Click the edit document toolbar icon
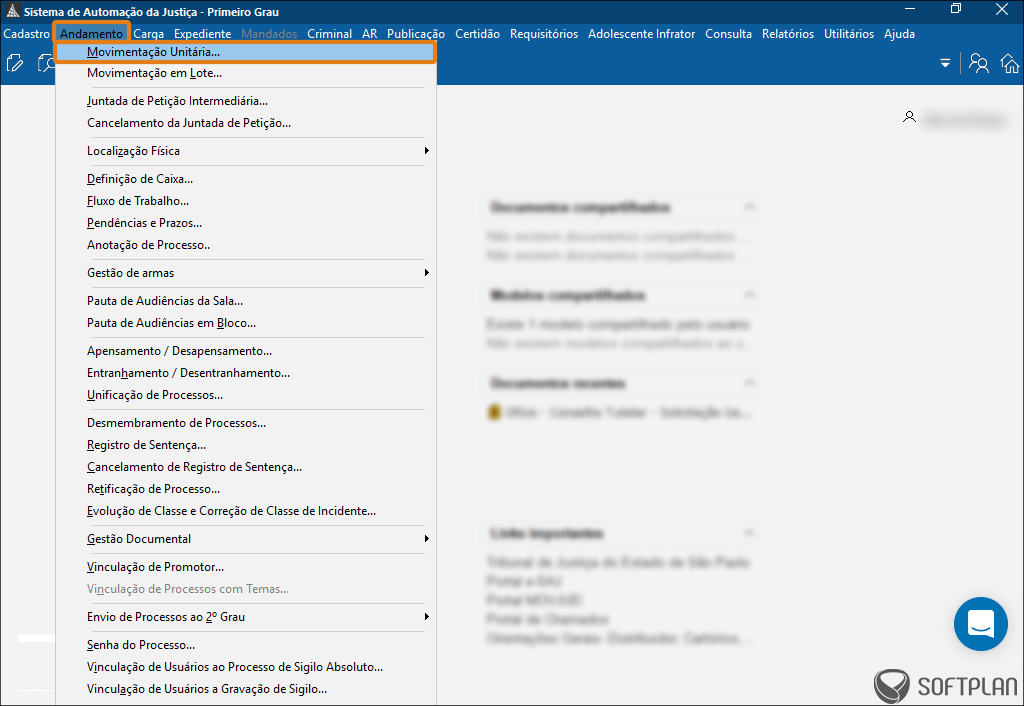The image size is (1024, 706). coord(14,63)
